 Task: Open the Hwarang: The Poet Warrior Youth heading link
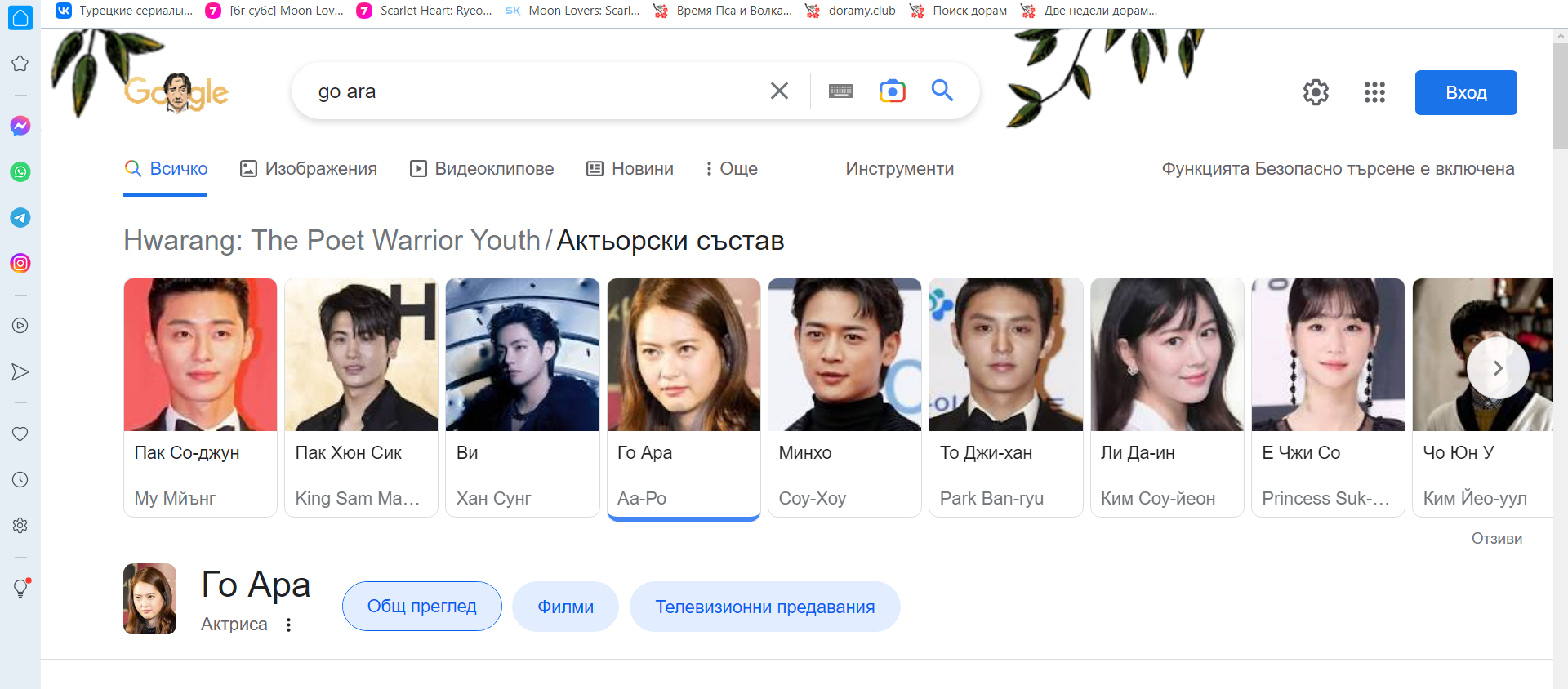(x=332, y=241)
